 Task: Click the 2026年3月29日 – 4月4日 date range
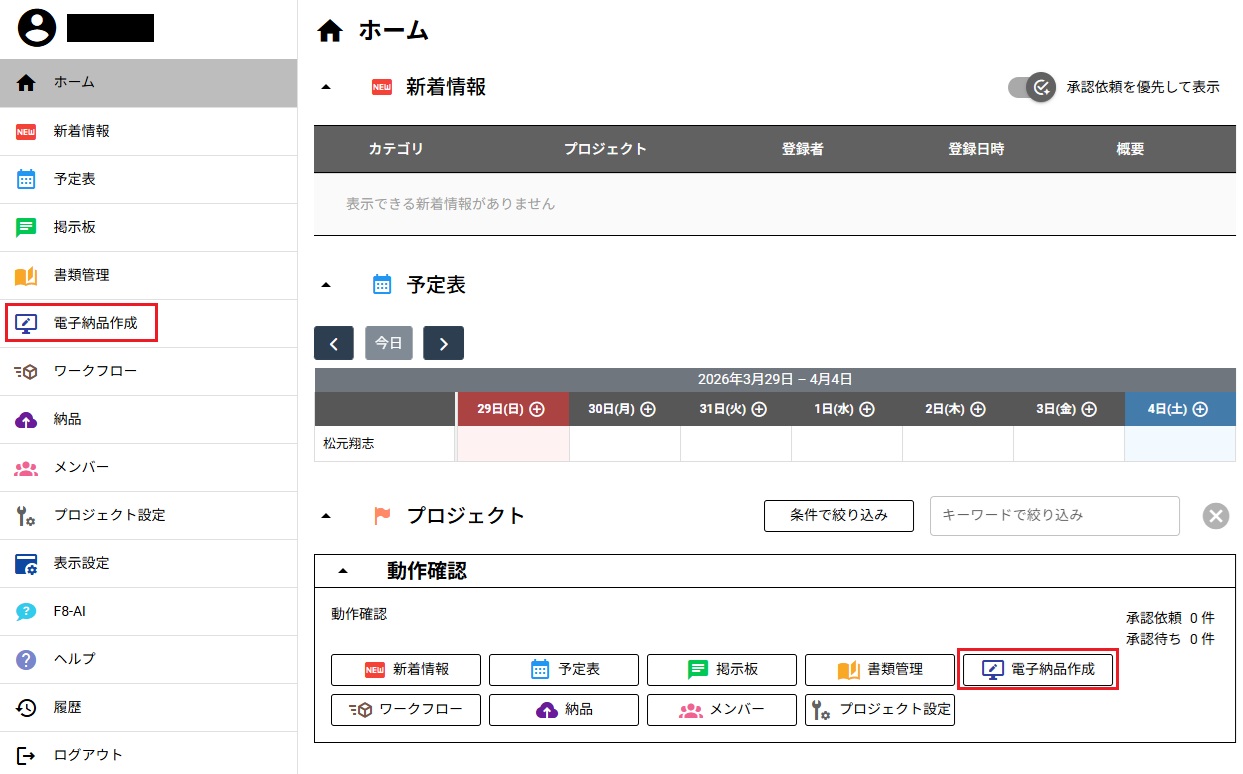(775, 379)
